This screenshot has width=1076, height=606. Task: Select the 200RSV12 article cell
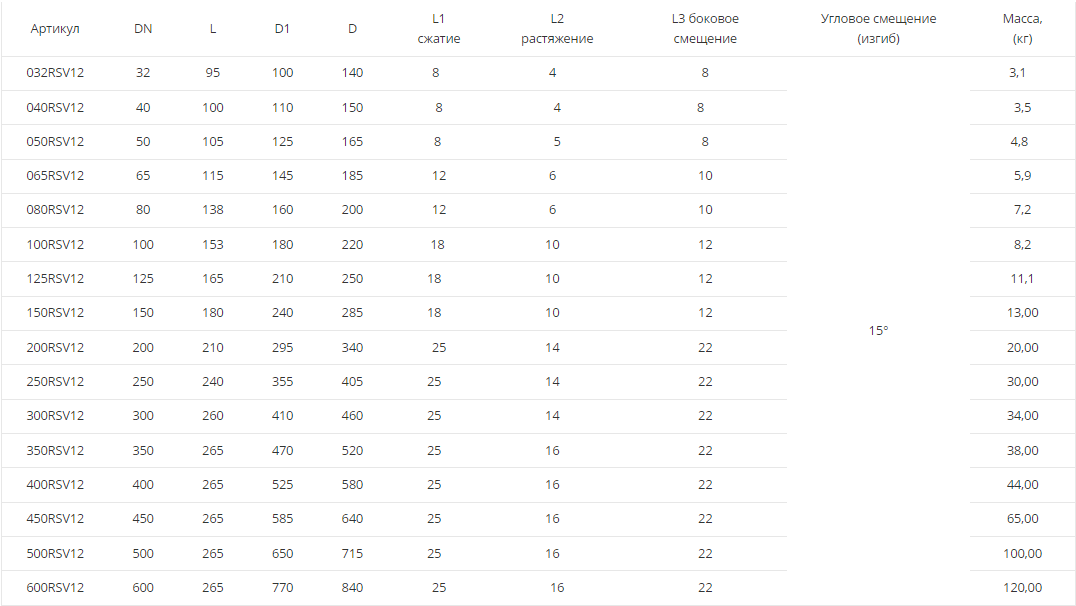coord(55,348)
